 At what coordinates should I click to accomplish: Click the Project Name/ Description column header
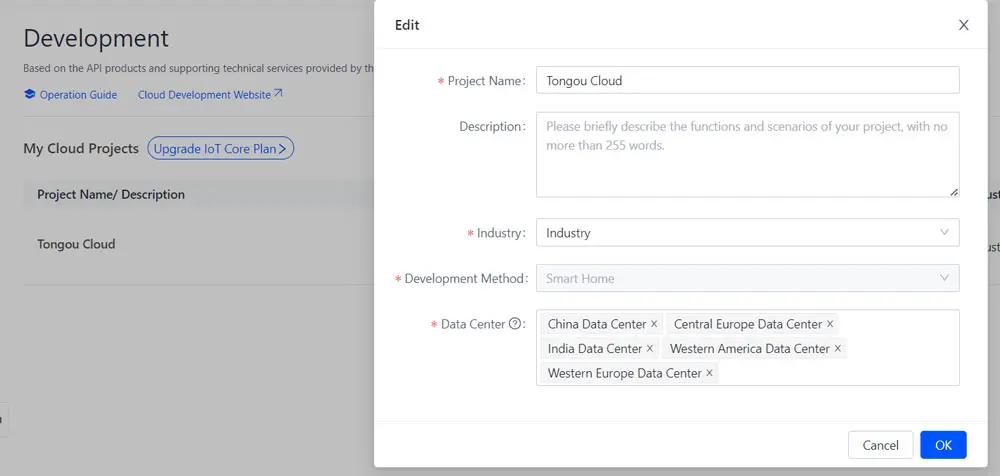point(111,195)
